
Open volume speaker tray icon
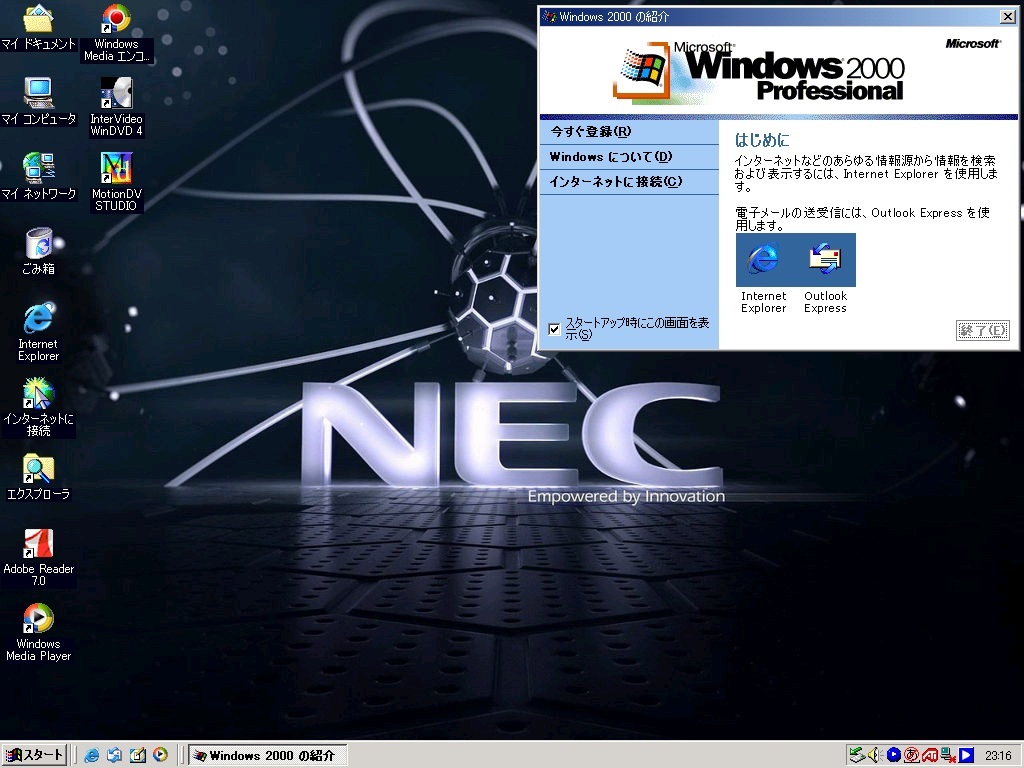click(x=875, y=756)
